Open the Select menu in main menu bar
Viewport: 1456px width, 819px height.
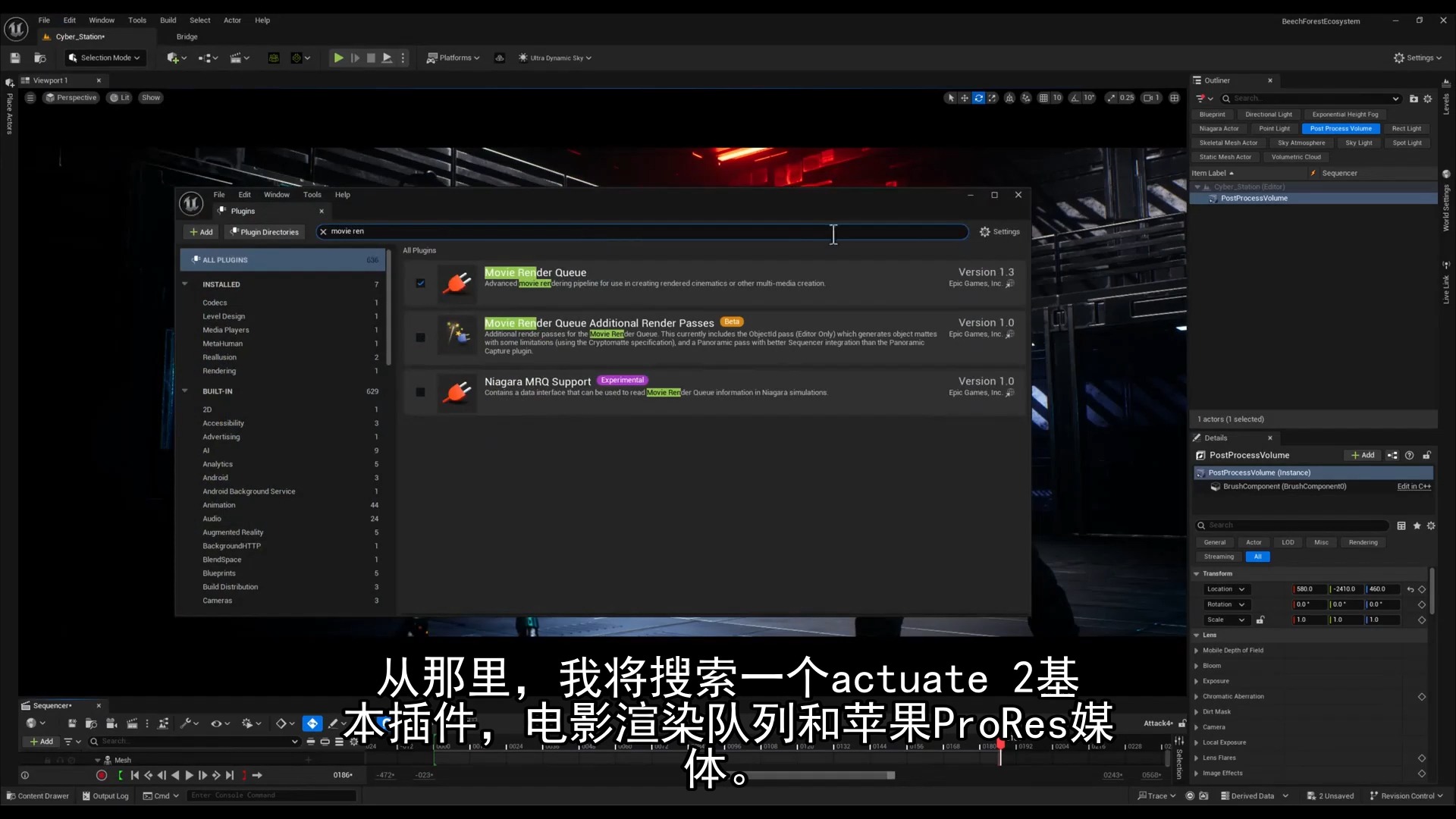point(199,20)
